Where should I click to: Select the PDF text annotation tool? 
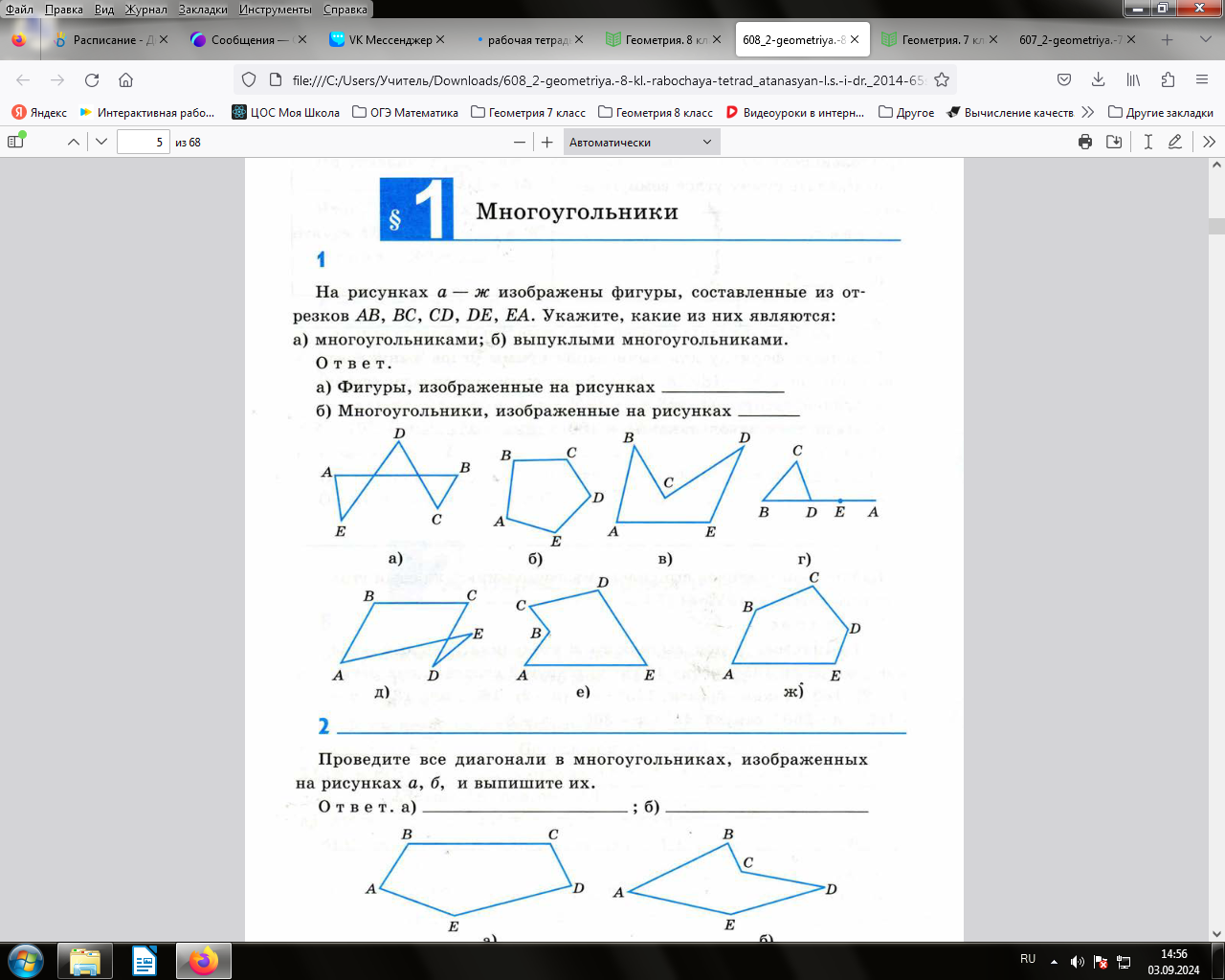click(1147, 142)
